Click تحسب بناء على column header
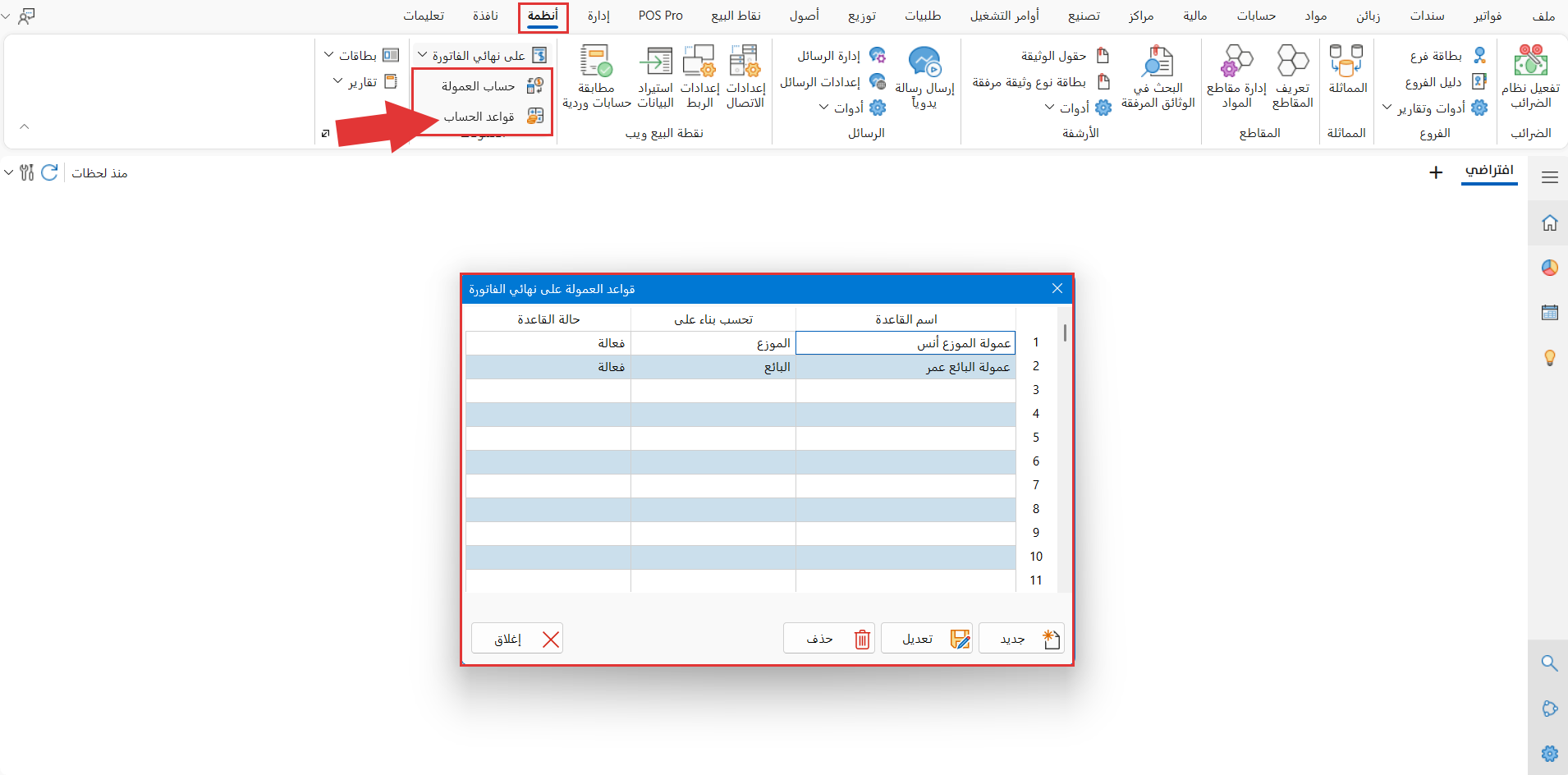The width and height of the screenshot is (1568, 775). [713, 319]
